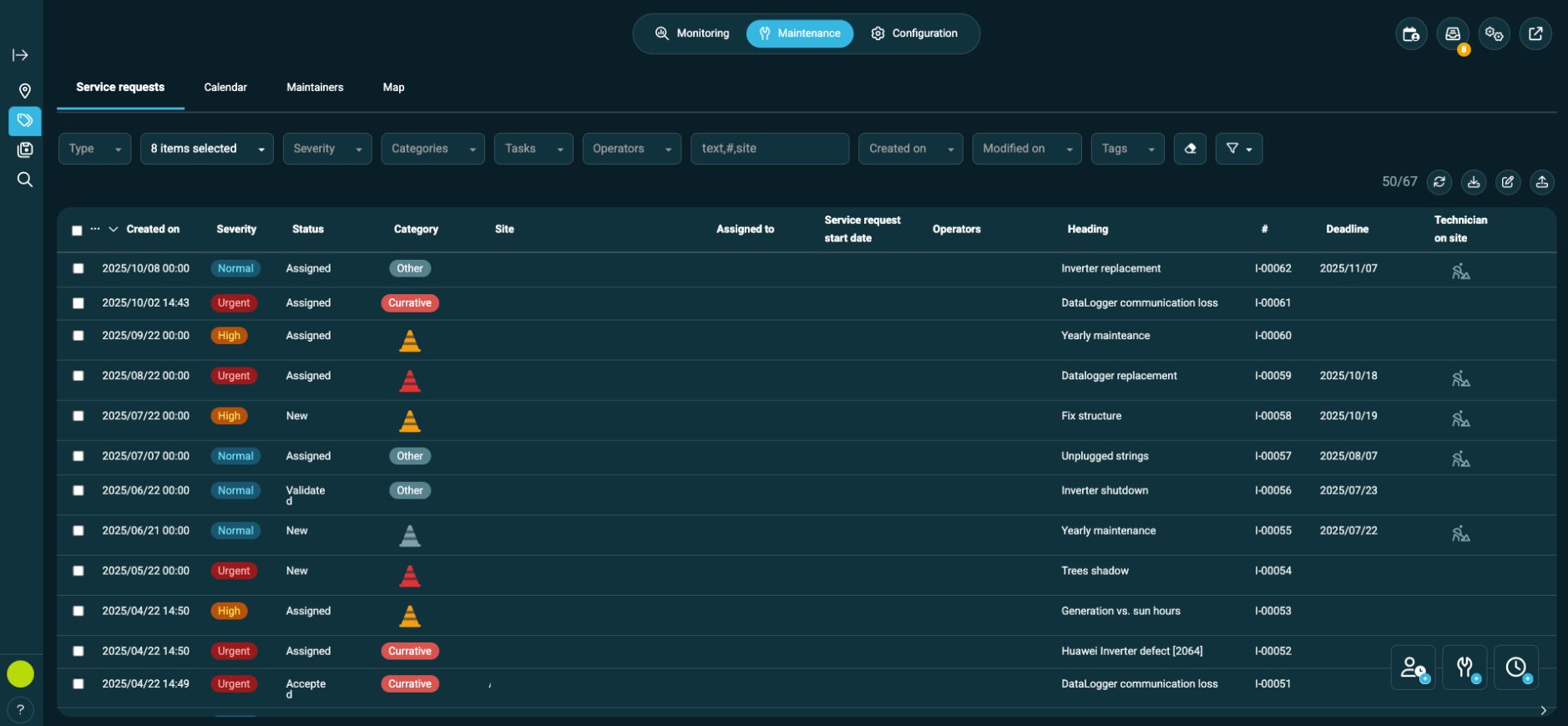Check the row for Inverter replacement

(x=78, y=269)
